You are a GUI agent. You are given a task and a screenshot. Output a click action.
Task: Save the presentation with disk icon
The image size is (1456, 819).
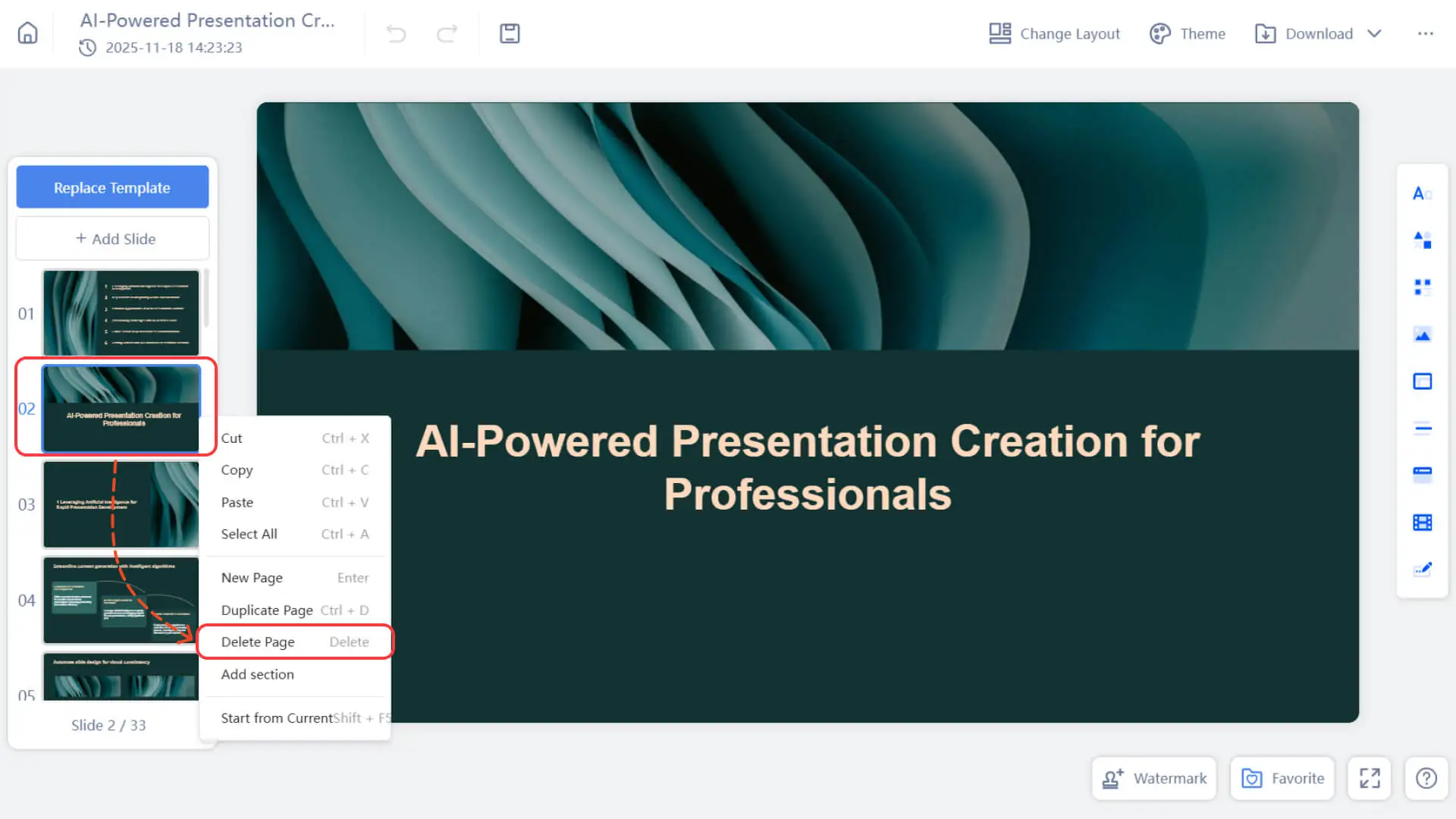coord(510,33)
